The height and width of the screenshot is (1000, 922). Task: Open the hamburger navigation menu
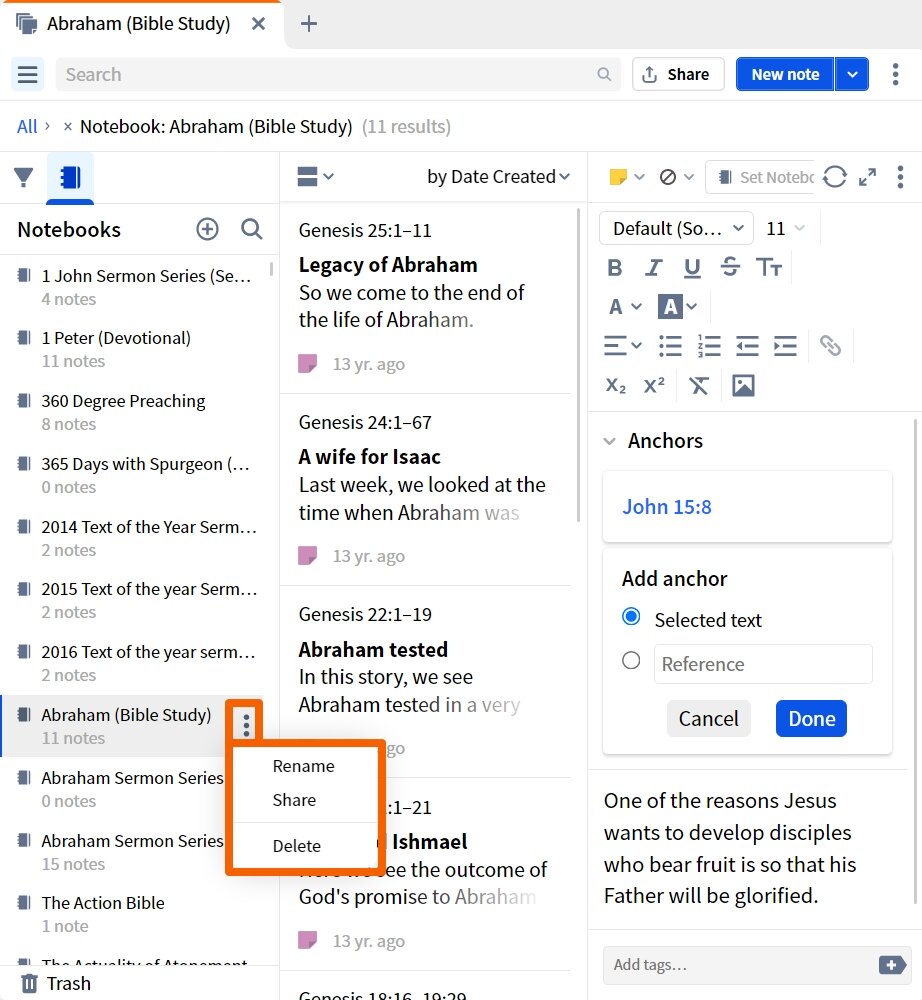[27, 75]
